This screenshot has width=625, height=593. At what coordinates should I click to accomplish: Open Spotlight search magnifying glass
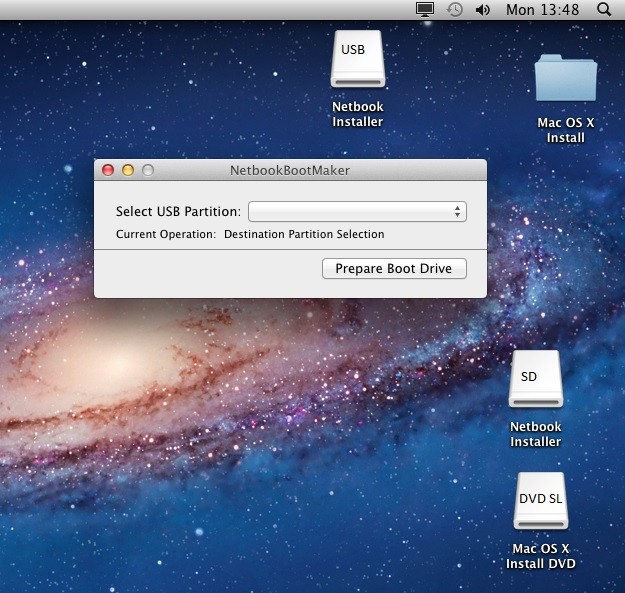pos(604,10)
